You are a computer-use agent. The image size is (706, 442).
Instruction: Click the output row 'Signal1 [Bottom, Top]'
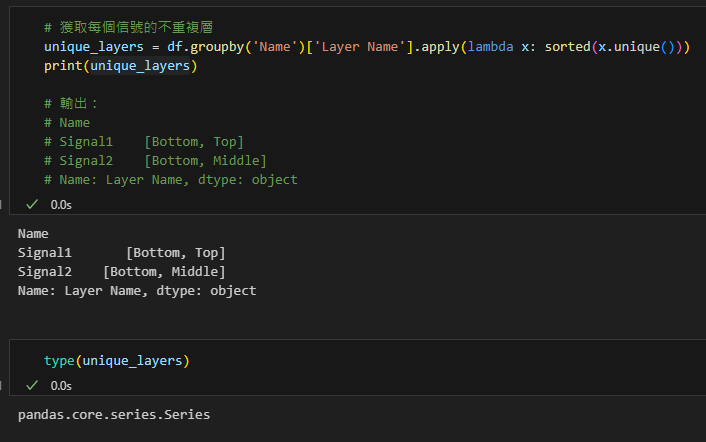(122, 253)
